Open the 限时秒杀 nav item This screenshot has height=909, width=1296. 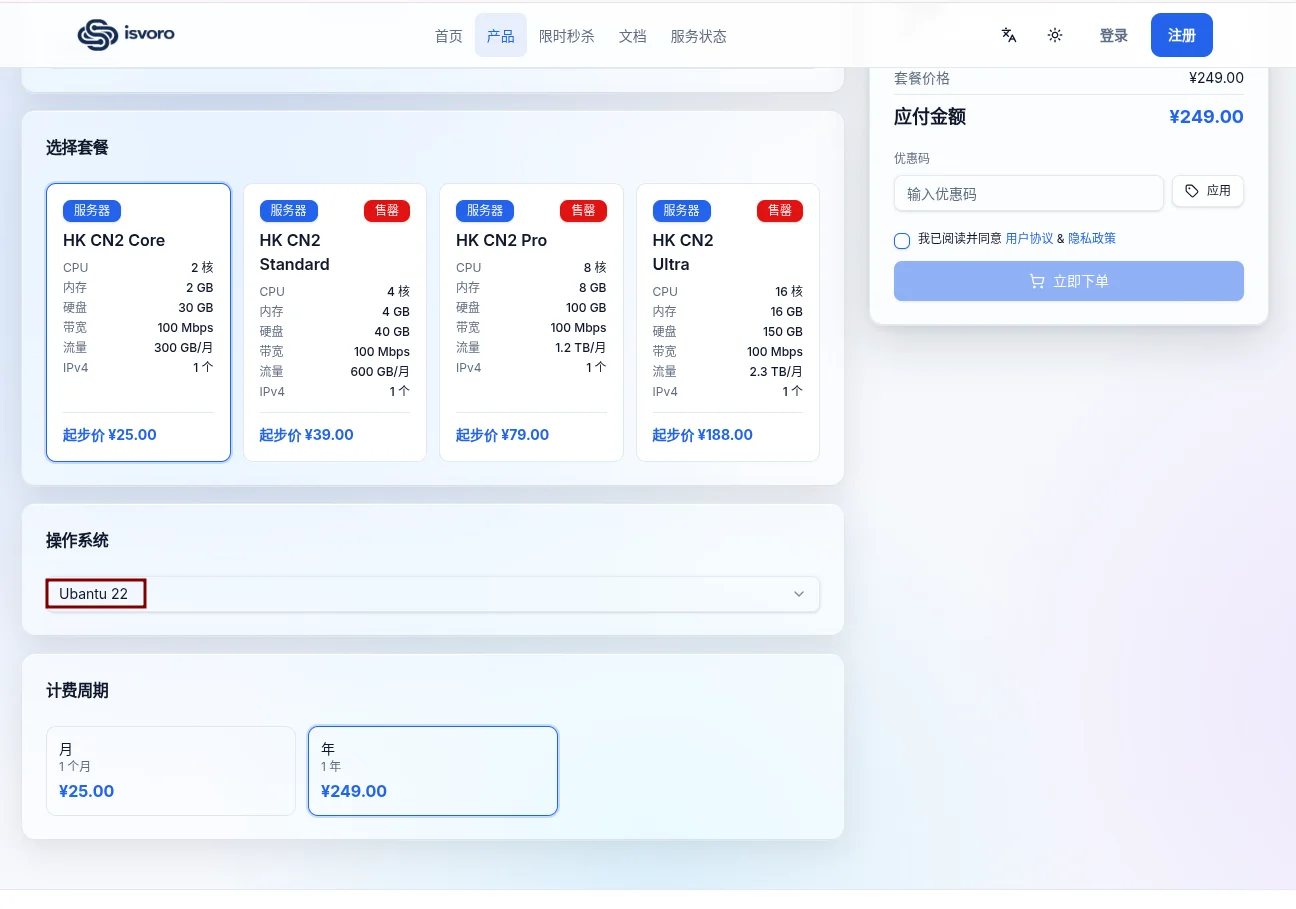tap(567, 36)
